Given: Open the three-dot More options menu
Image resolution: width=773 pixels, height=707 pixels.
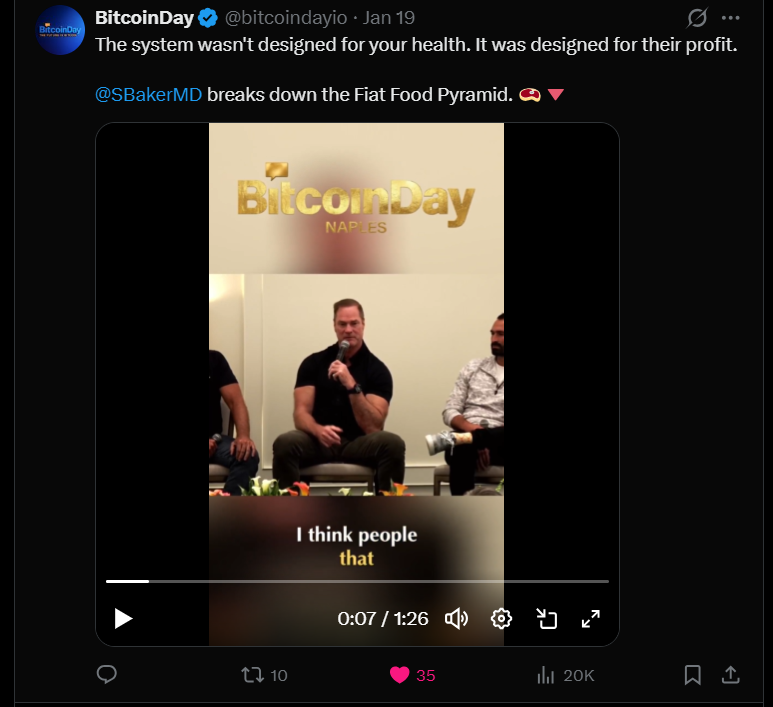Looking at the screenshot, I should point(730,18).
